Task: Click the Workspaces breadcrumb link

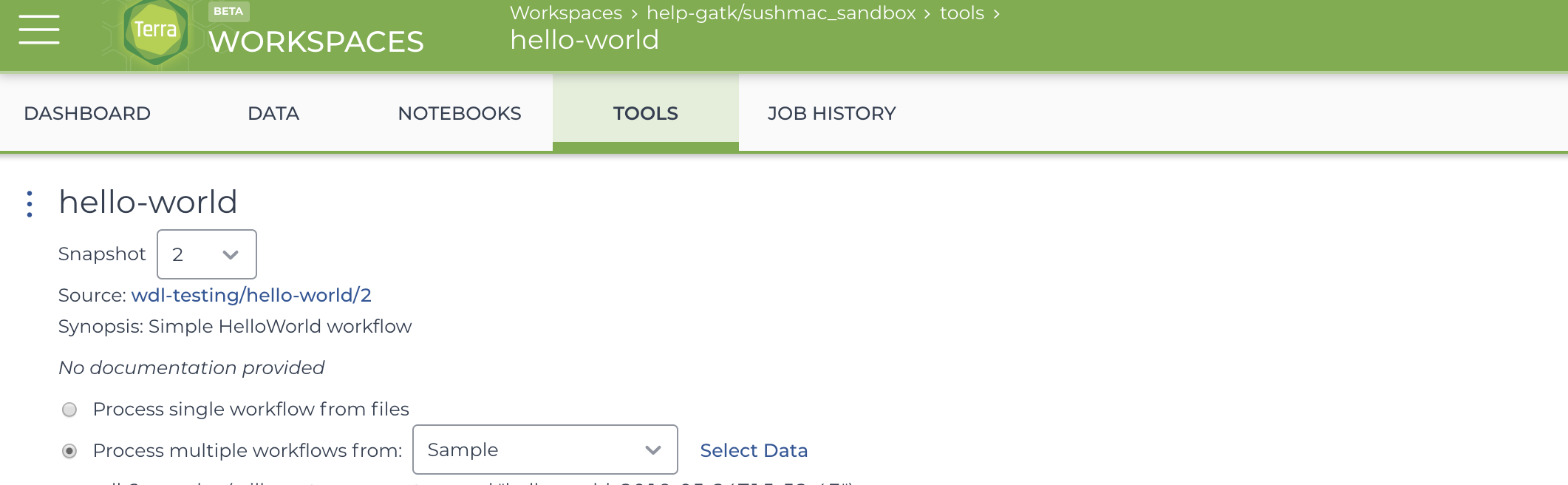Action: (x=566, y=13)
